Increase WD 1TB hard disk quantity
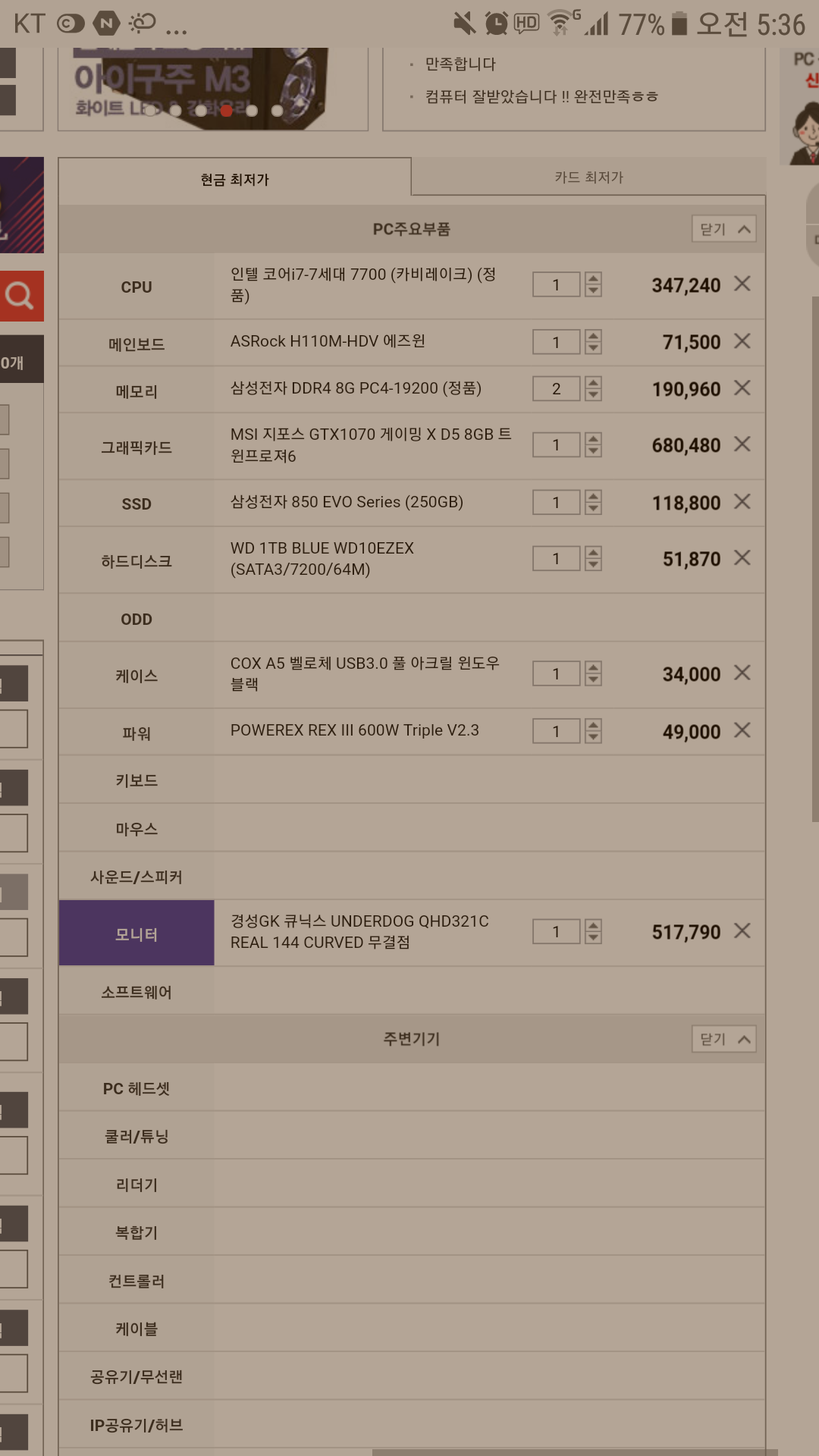This screenshot has height=1456, width=819. (x=593, y=552)
